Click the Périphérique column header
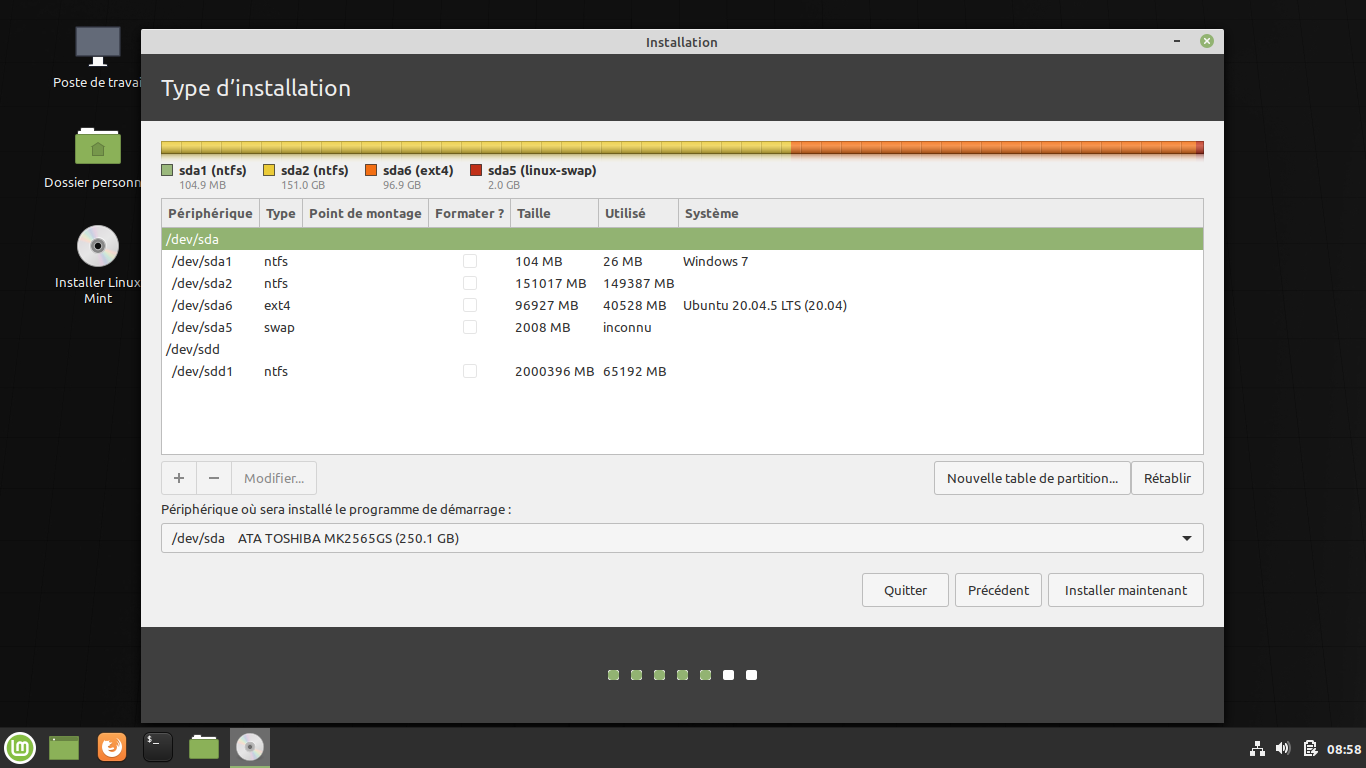Viewport: 1366px width, 768px height. click(x=210, y=213)
